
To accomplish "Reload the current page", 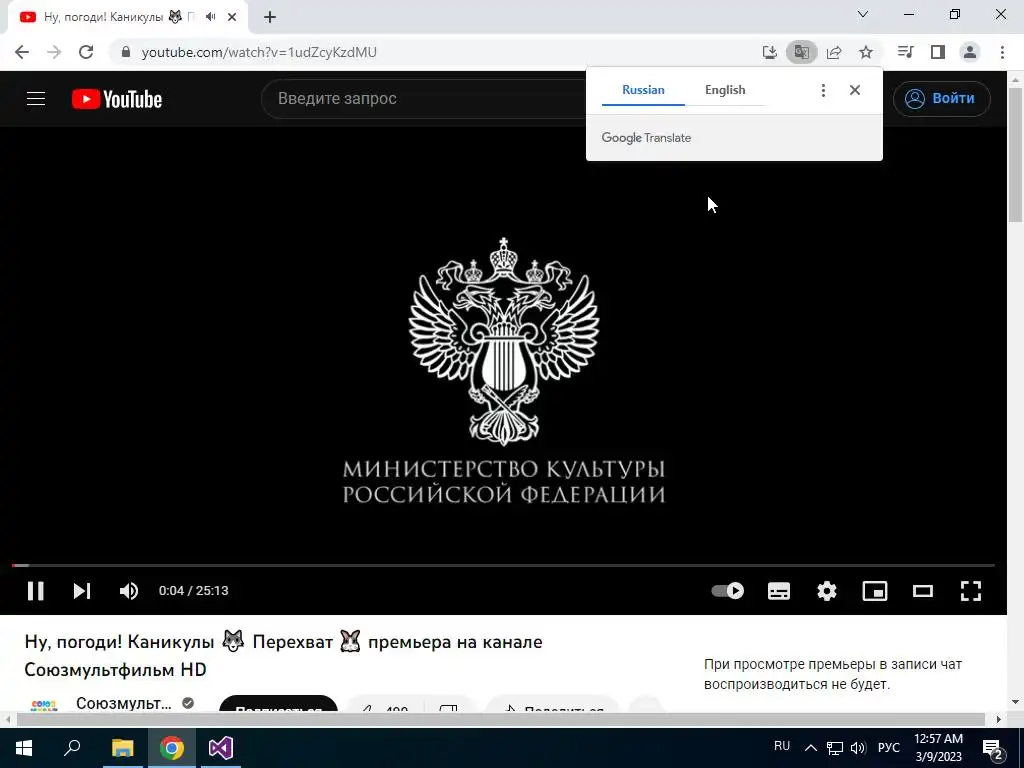I will coord(86,52).
